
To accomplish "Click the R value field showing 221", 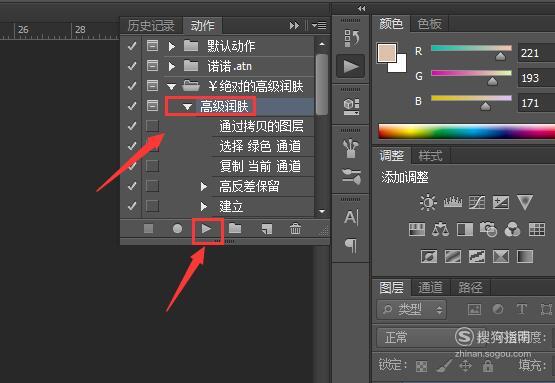I will click(x=536, y=53).
